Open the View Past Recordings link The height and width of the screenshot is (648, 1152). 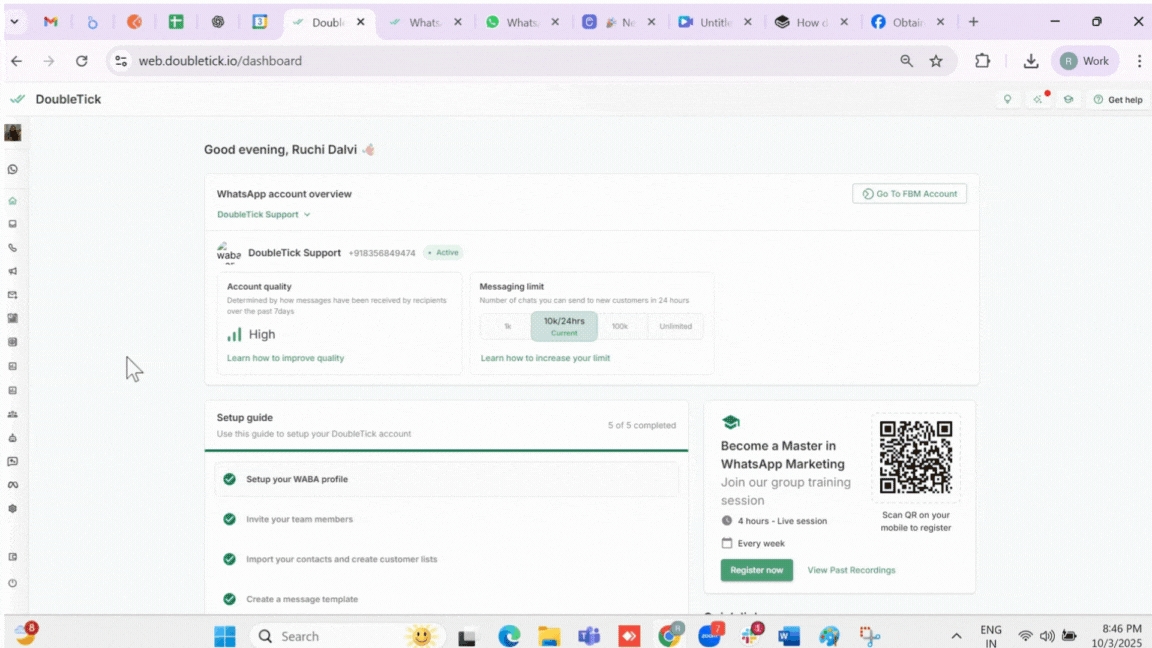coord(851,570)
